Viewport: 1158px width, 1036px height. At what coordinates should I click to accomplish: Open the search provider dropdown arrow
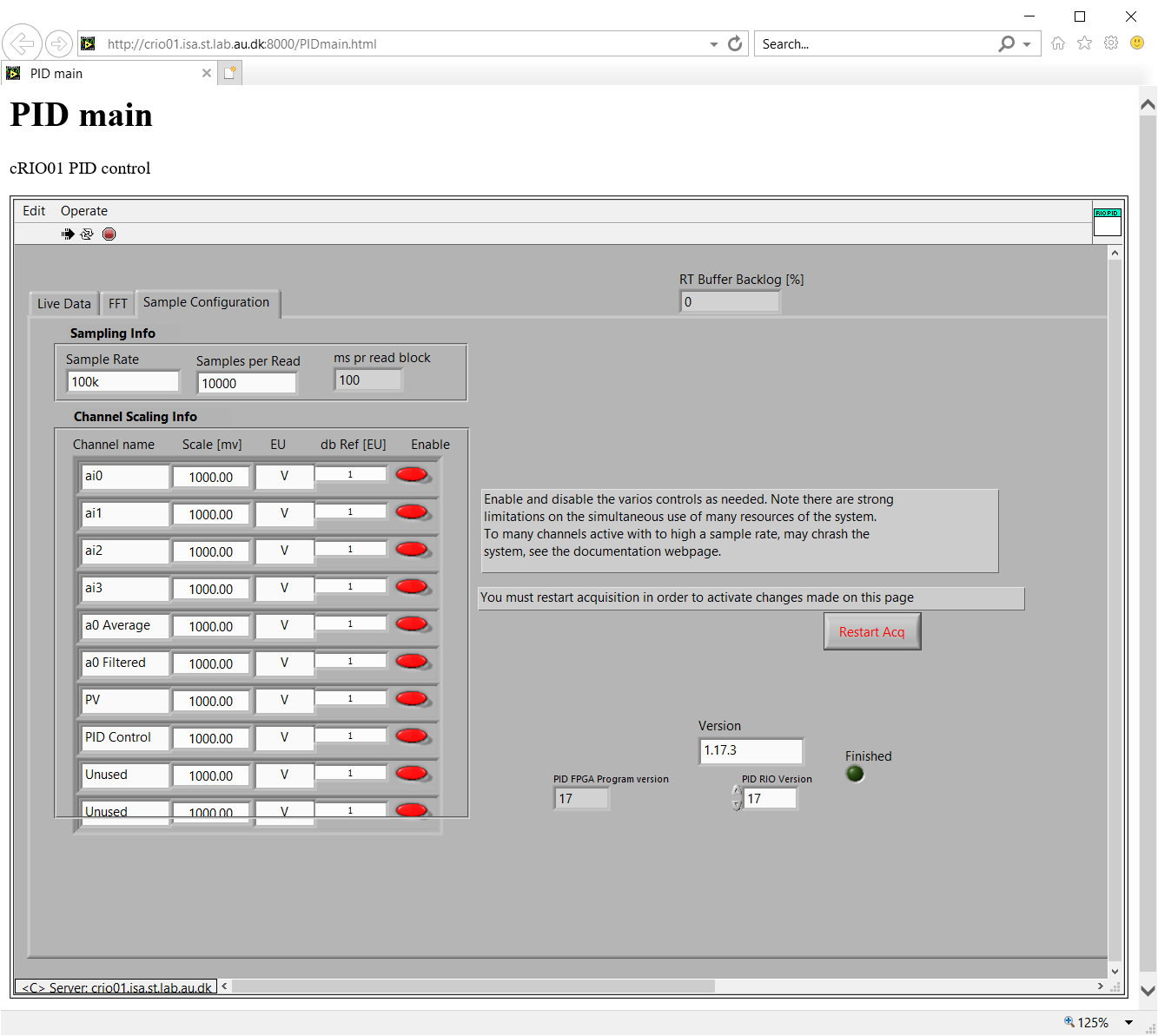pyautogui.click(x=1027, y=44)
